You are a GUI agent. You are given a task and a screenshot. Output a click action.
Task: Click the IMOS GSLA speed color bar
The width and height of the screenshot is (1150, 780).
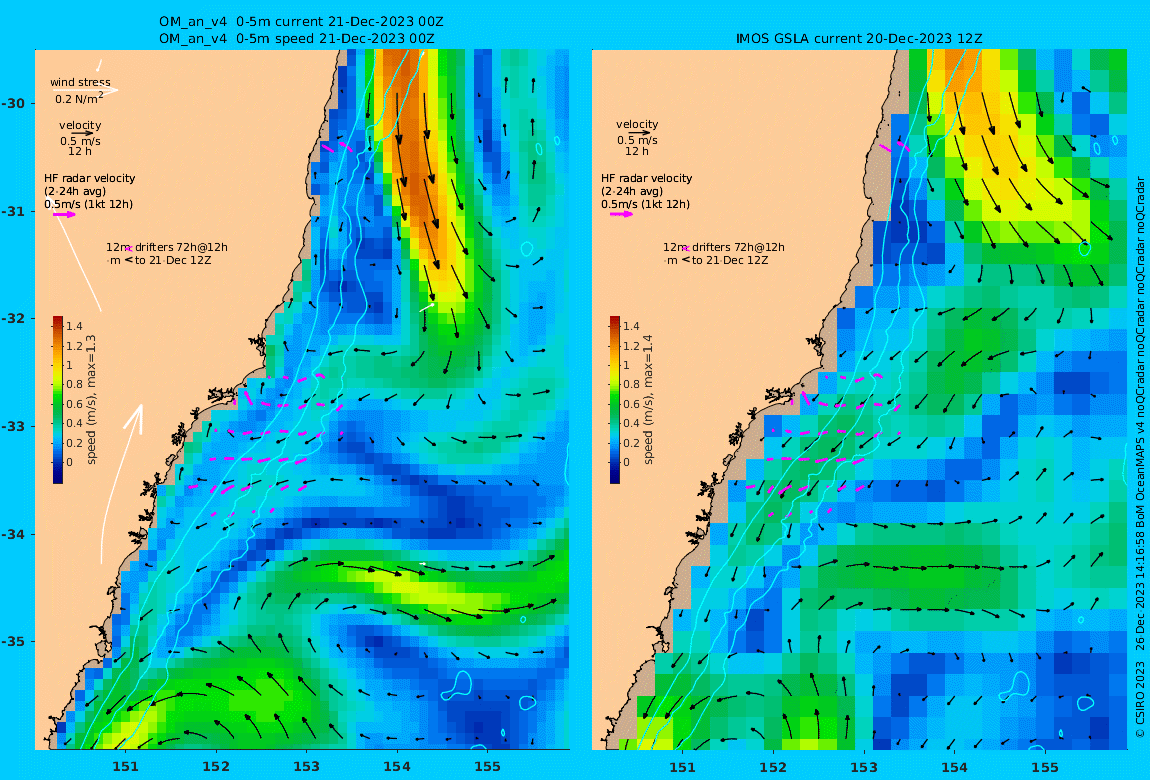tap(615, 400)
